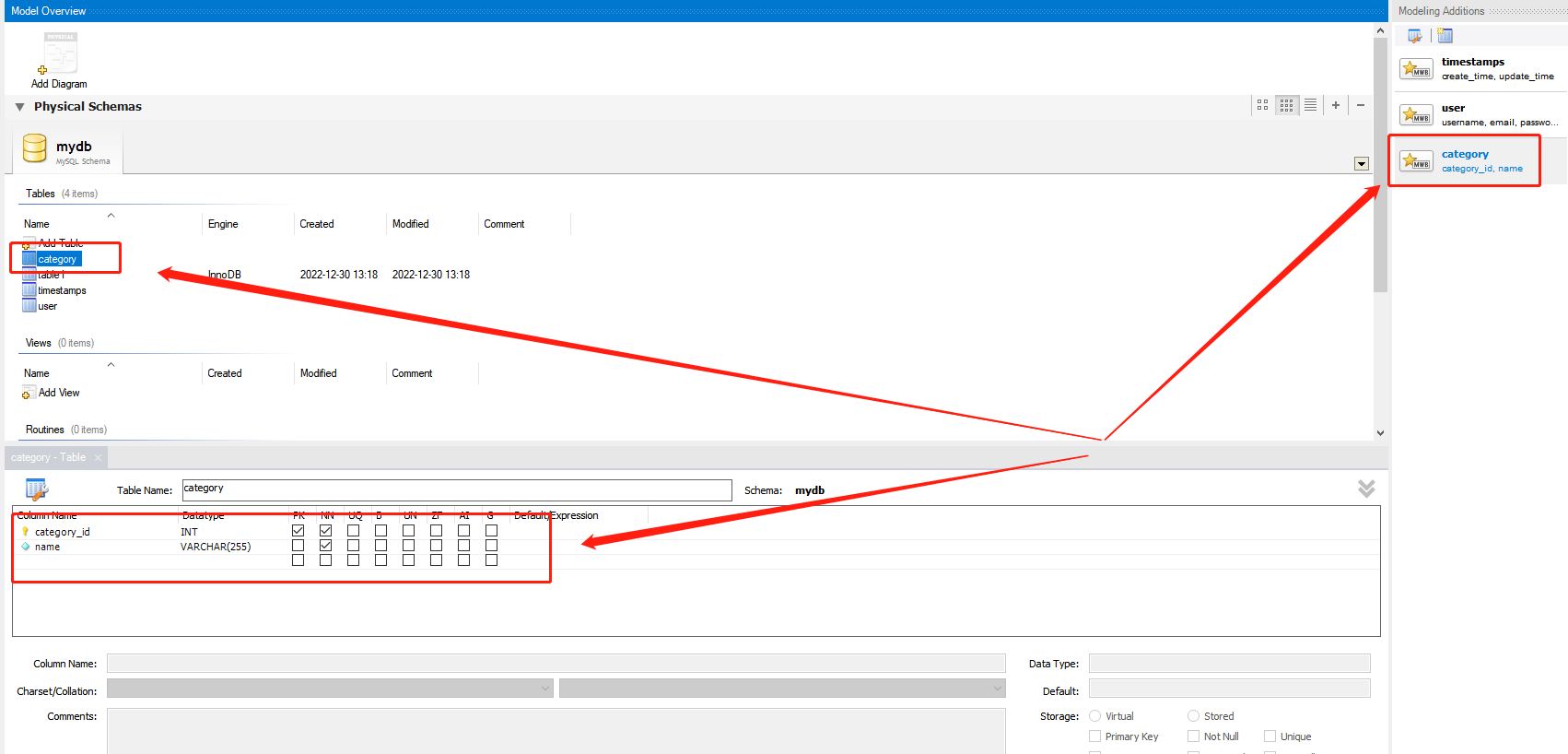Close the category - Table tab
Image resolution: width=1568 pixels, height=754 pixels.
tap(98, 458)
